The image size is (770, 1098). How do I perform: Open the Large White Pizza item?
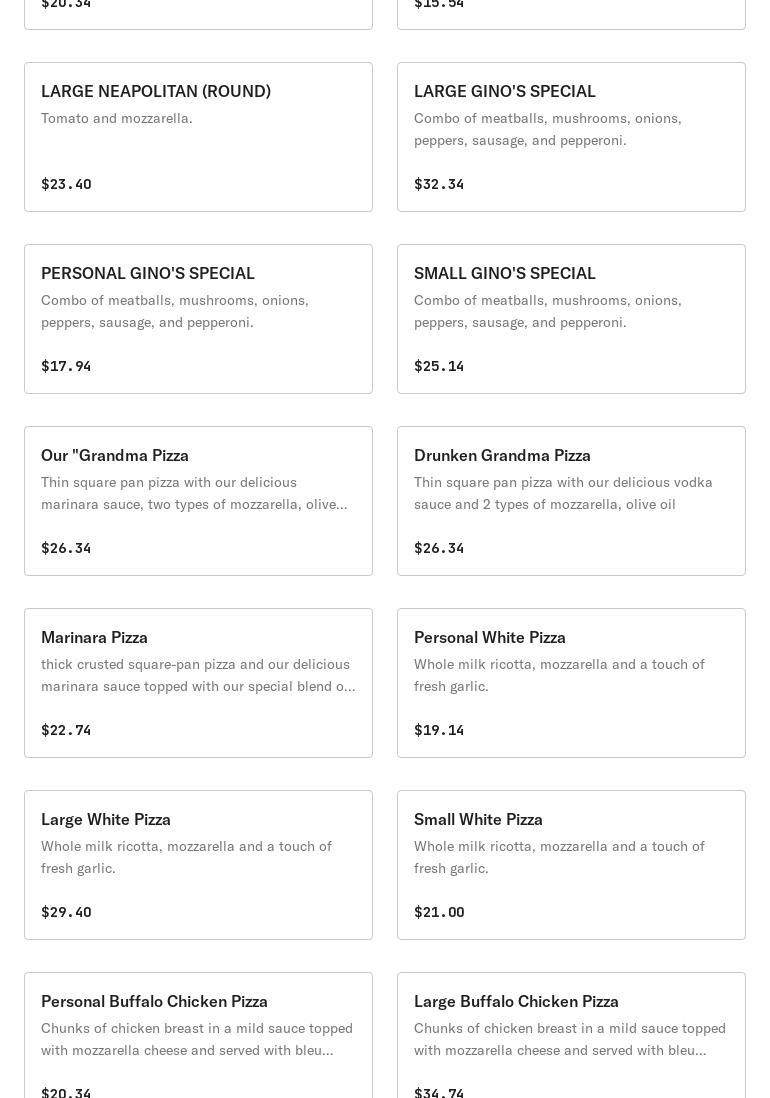pyautogui.click(x=198, y=865)
